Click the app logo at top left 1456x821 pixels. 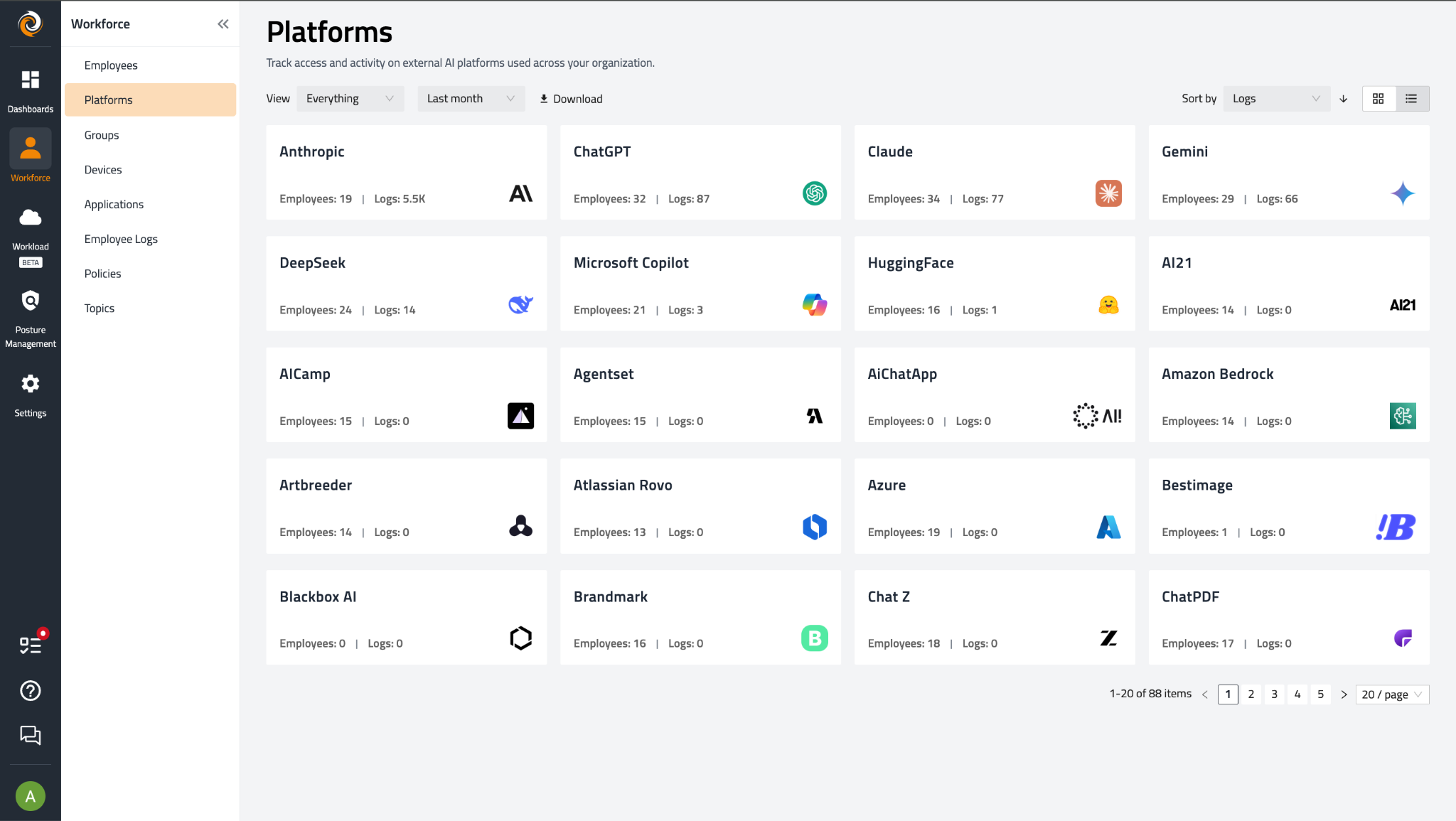(x=30, y=23)
